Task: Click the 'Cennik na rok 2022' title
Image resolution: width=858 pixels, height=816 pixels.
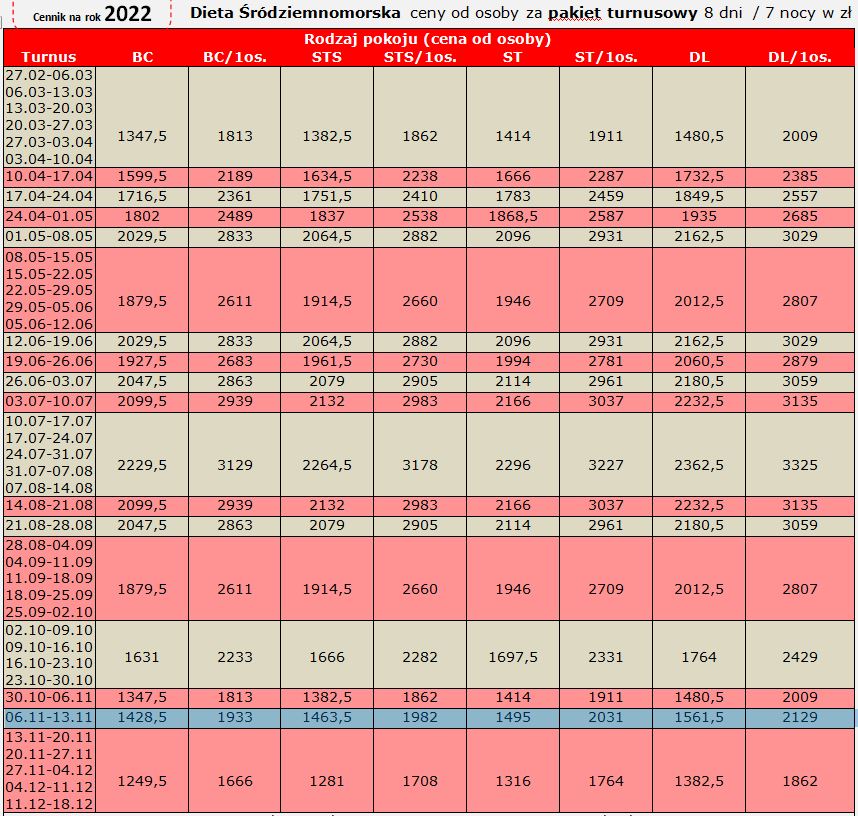Action: [x=92, y=14]
